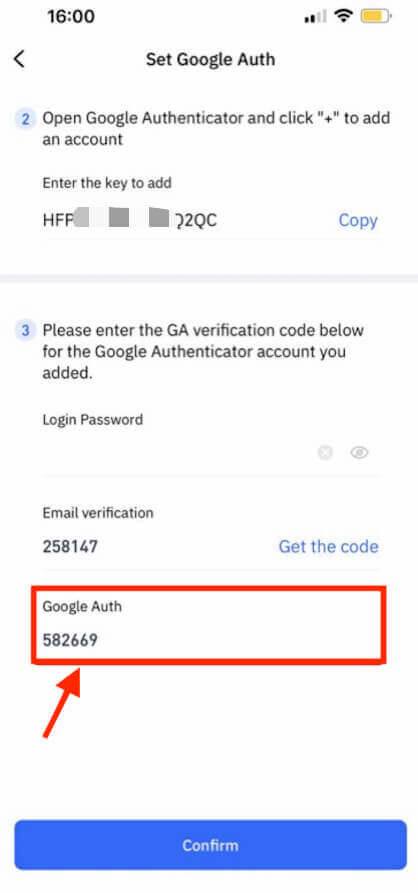Viewport: 418px width, 893px height.
Task: Tap the Set Google Auth page title
Action: pyautogui.click(x=210, y=59)
